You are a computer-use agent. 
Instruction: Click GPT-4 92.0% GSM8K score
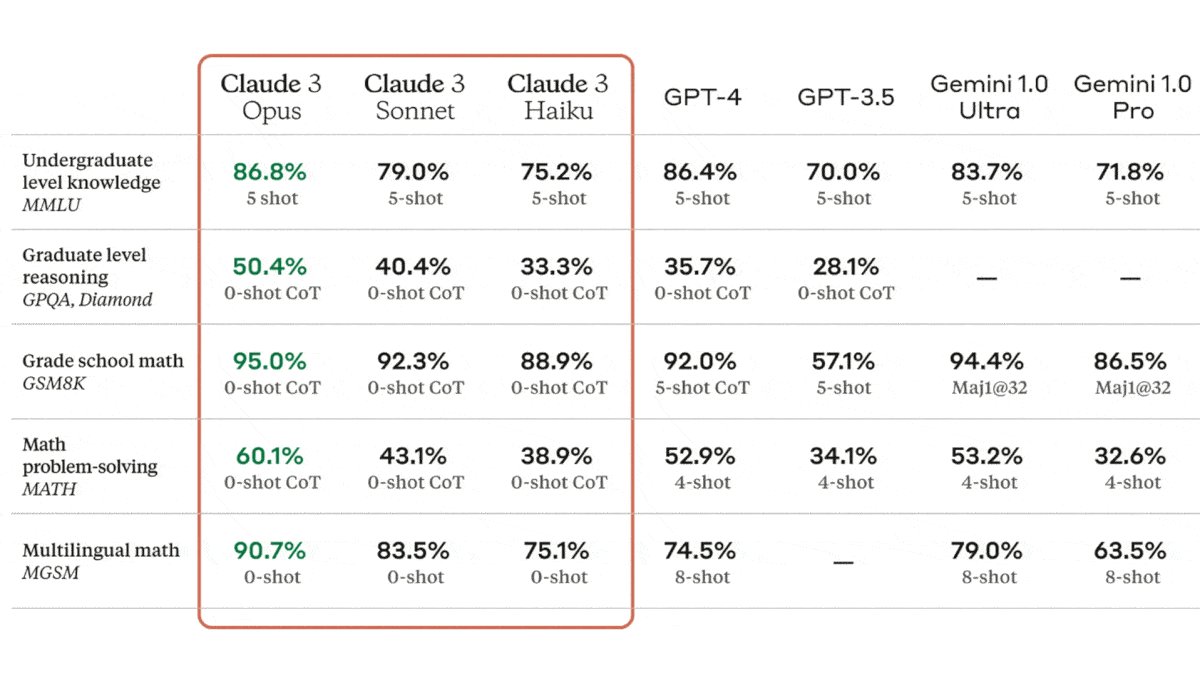(x=701, y=361)
